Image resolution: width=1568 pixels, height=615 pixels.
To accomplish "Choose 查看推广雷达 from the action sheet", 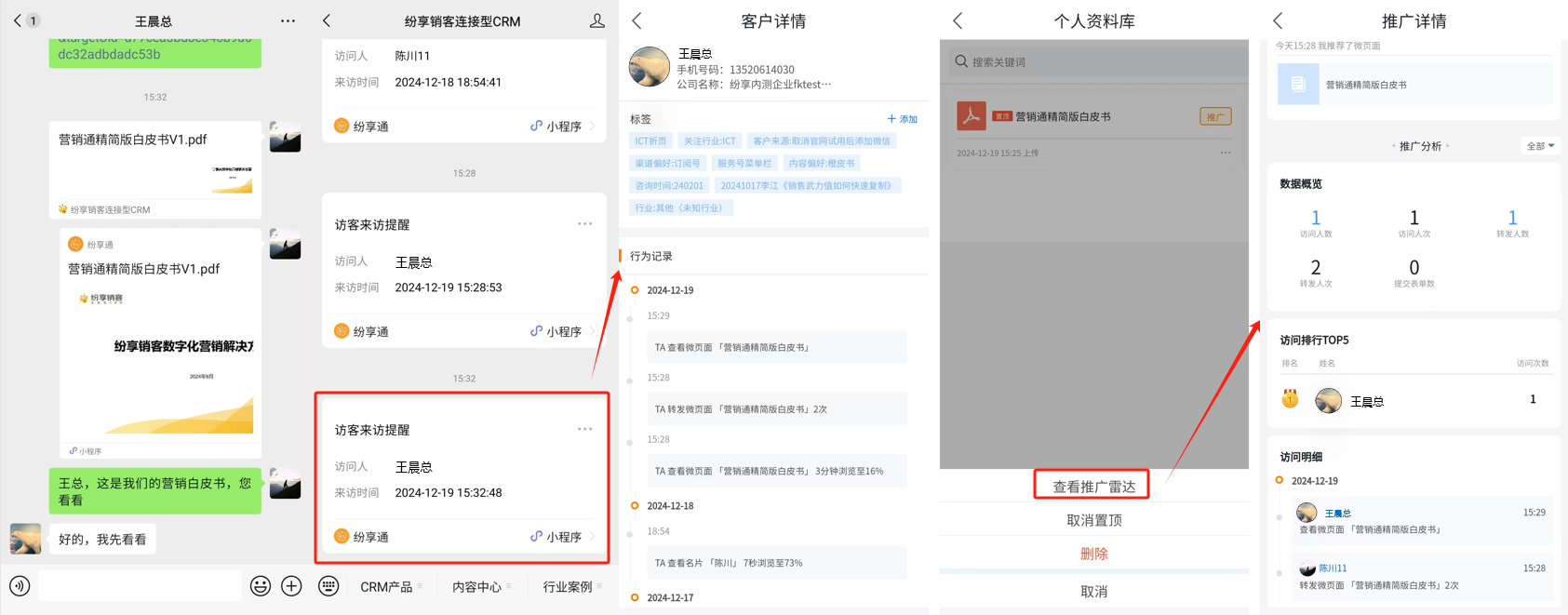I will (x=1092, y=486).
